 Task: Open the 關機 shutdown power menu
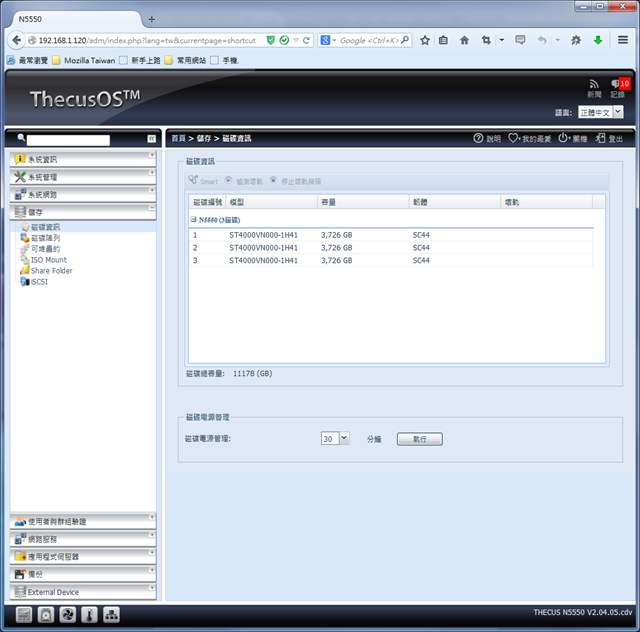point(572,138)
